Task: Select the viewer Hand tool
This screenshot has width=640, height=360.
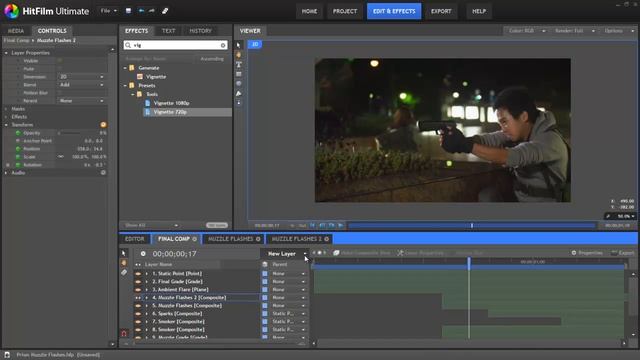Action: [x=239, y=55]
